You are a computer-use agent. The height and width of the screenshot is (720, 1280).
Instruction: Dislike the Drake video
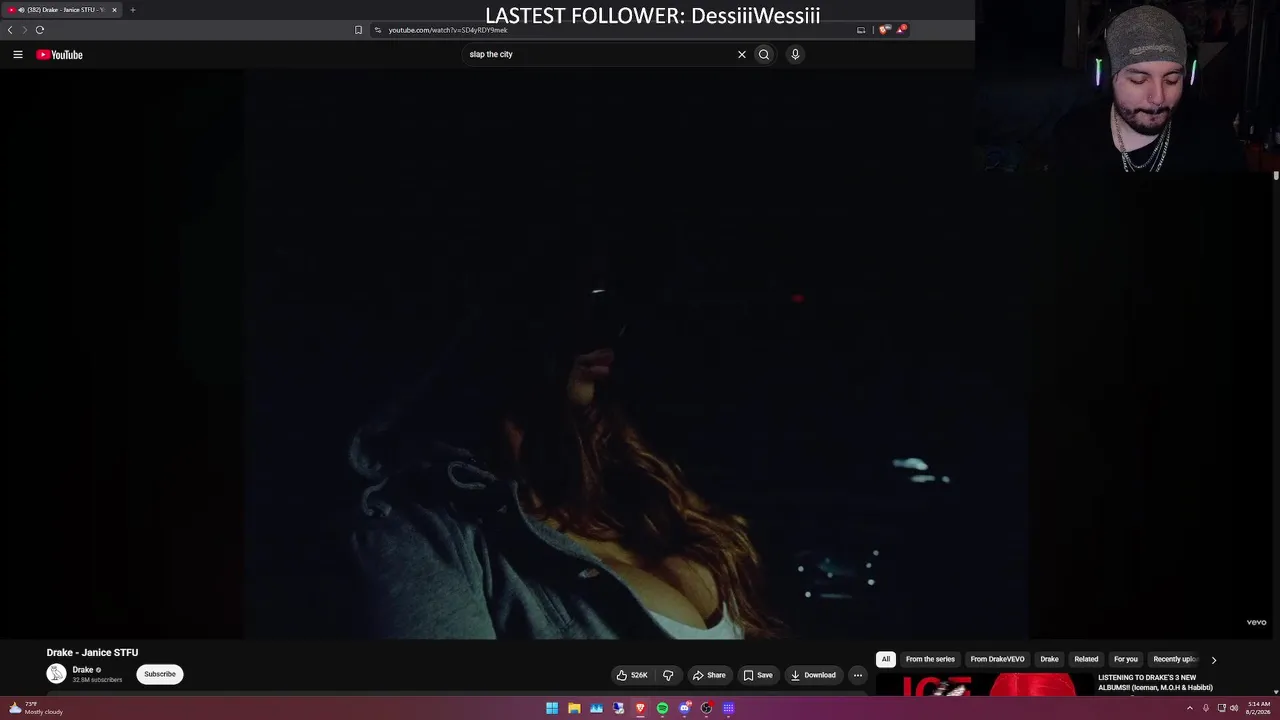668,675
